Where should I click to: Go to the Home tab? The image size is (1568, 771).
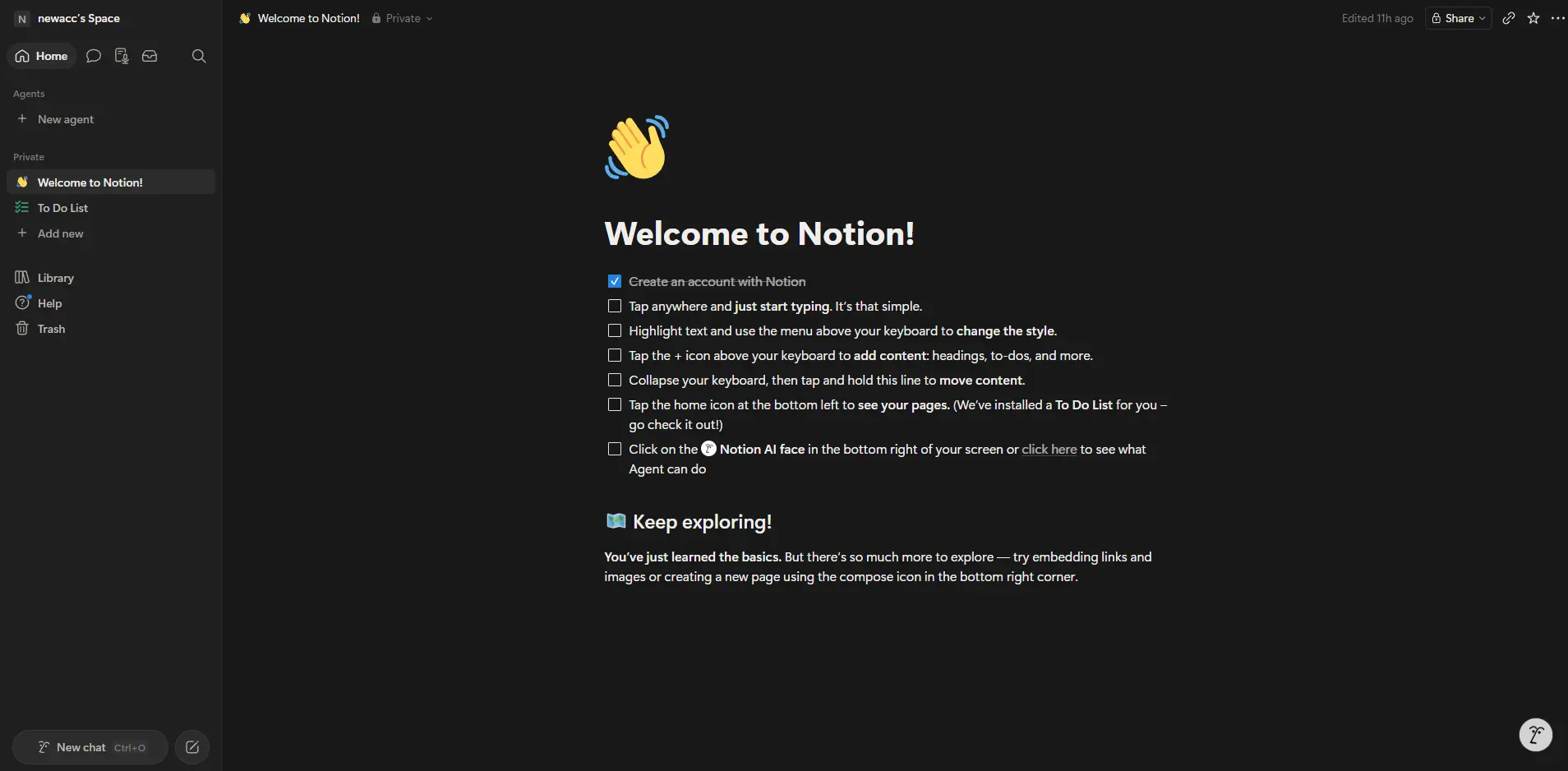(41, 56)
